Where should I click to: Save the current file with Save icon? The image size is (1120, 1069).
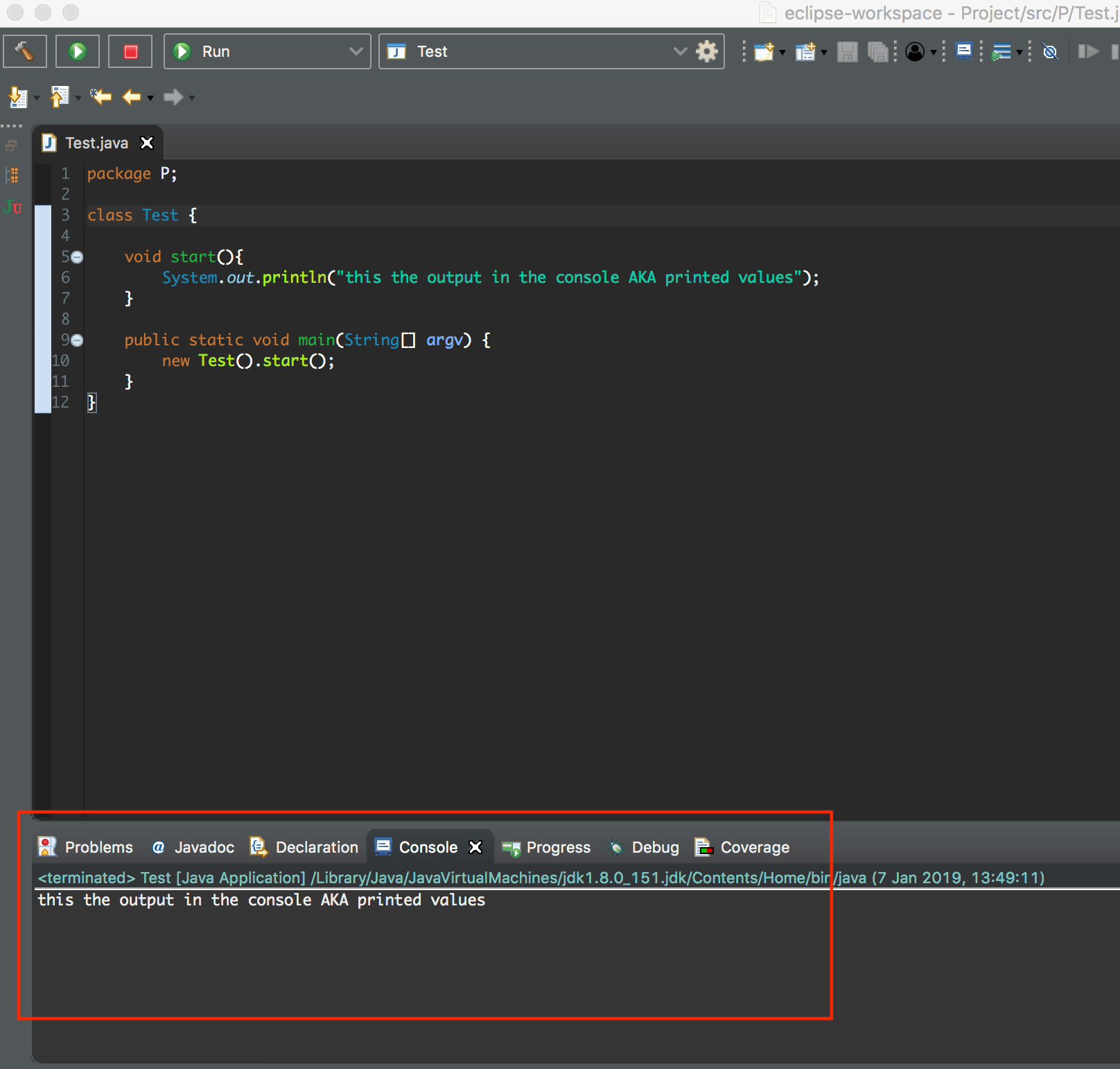(x=846, y=51)
